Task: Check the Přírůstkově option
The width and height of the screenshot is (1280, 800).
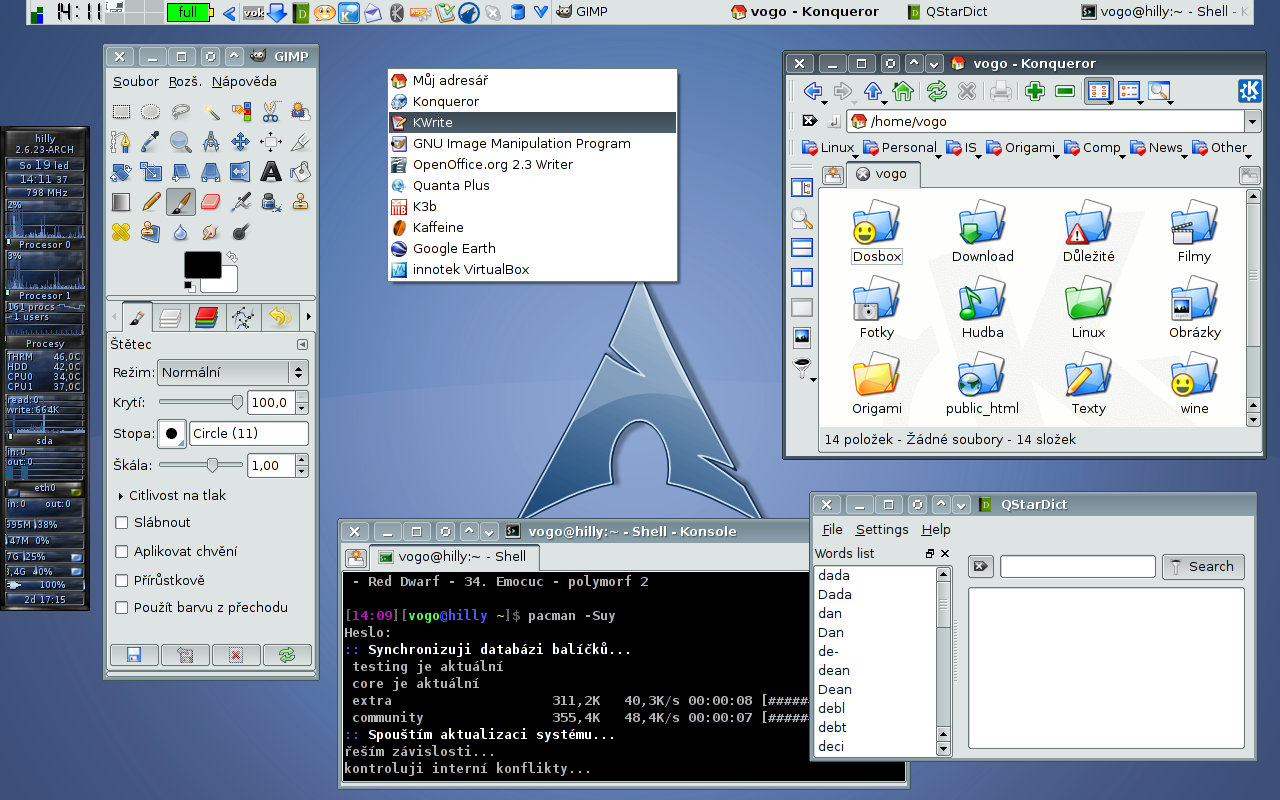Action: pyautogui.click(x=122, y=581)
